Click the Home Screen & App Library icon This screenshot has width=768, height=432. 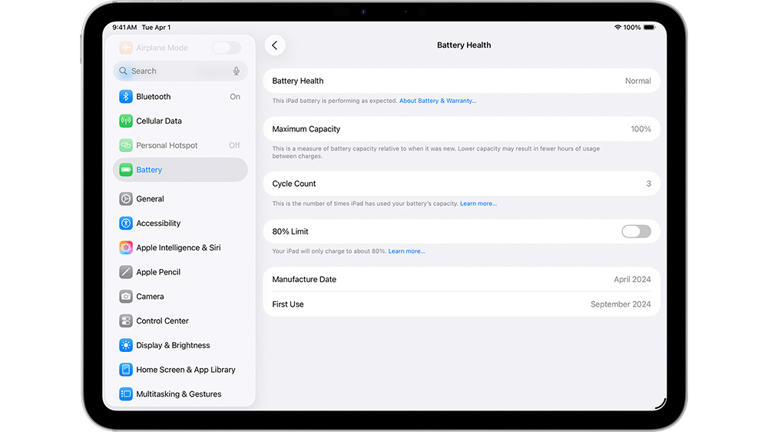(x=126, y=370)
